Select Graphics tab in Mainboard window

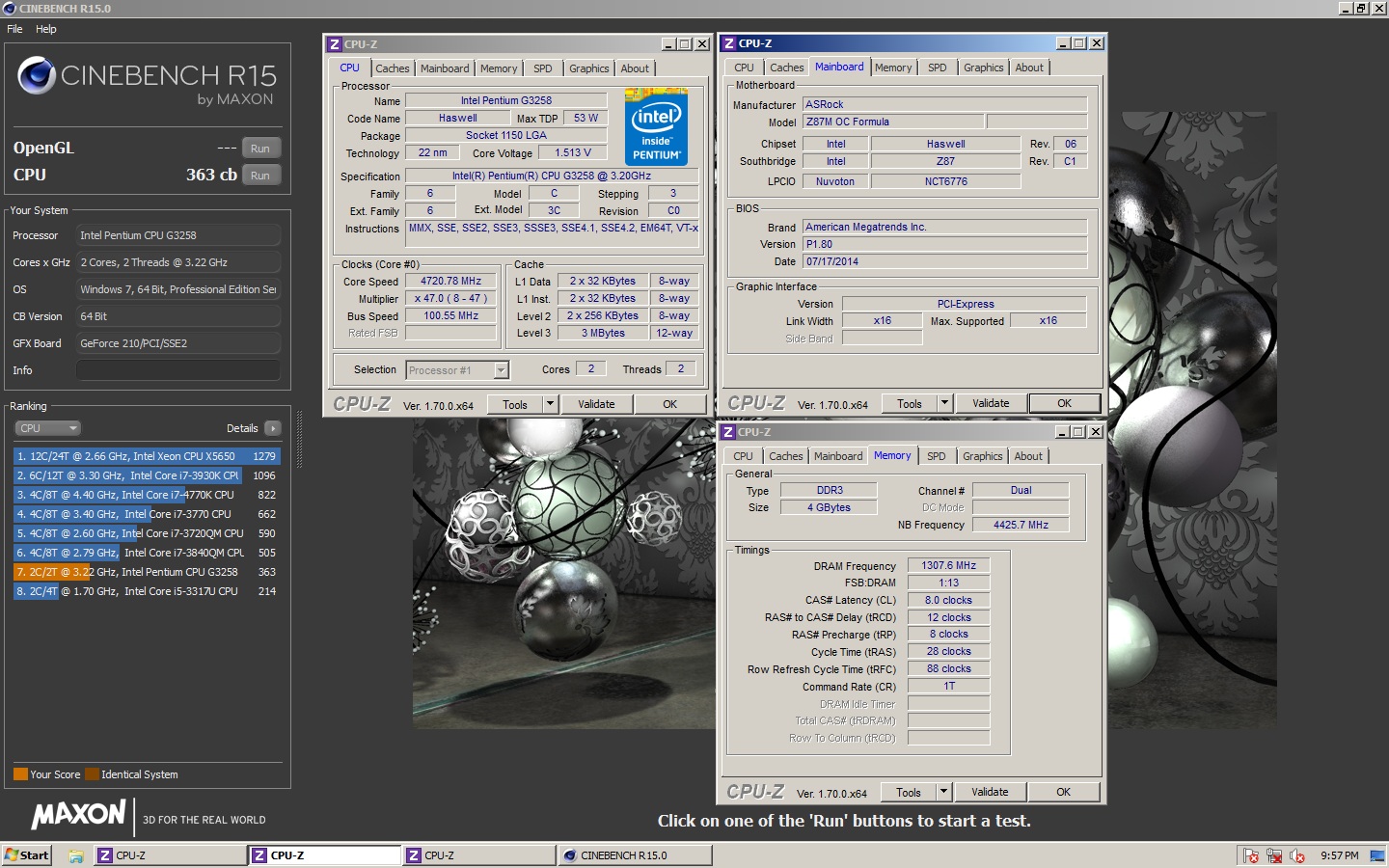tap(984, 68)
